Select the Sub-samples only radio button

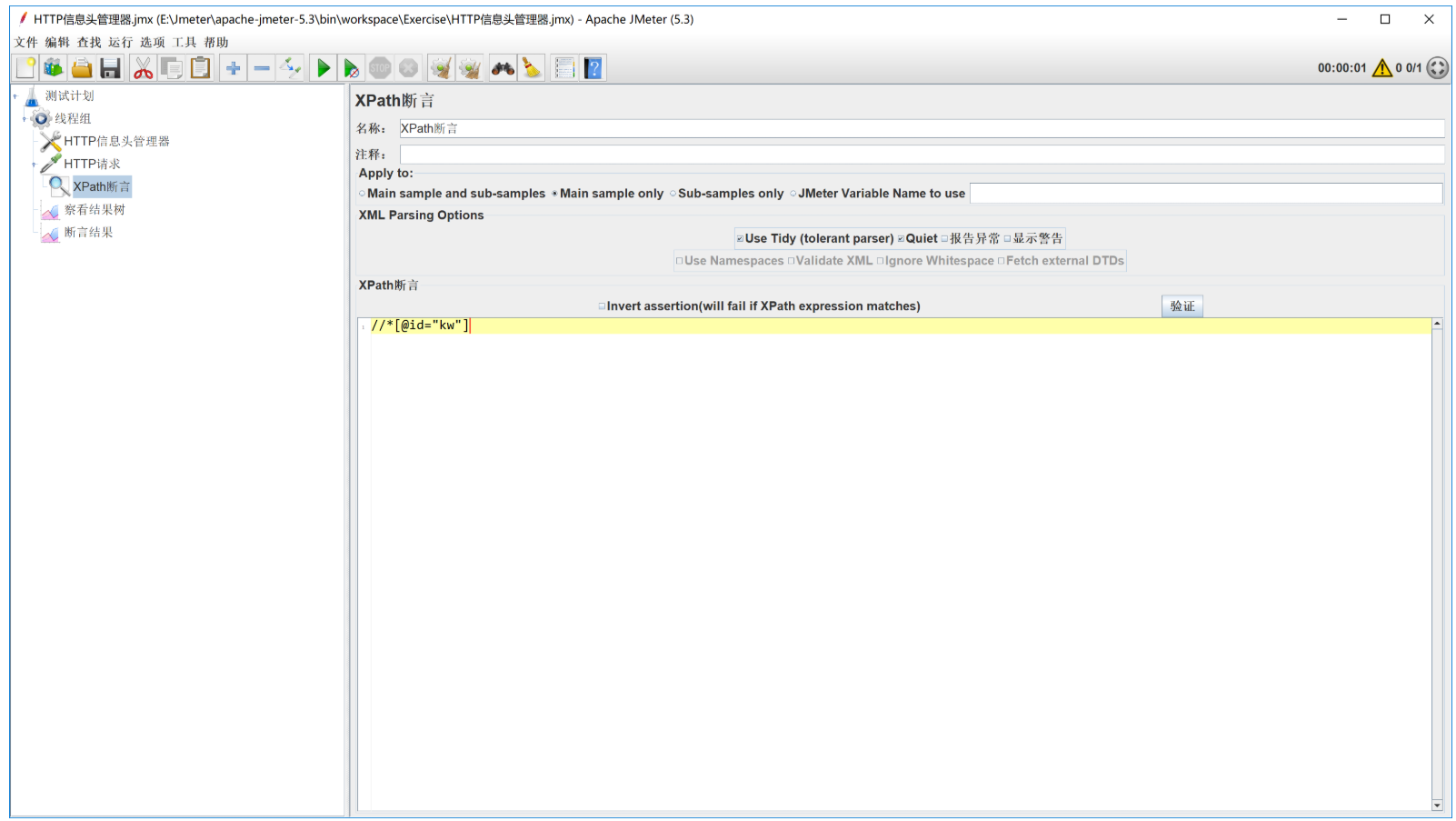click(673, 193)
